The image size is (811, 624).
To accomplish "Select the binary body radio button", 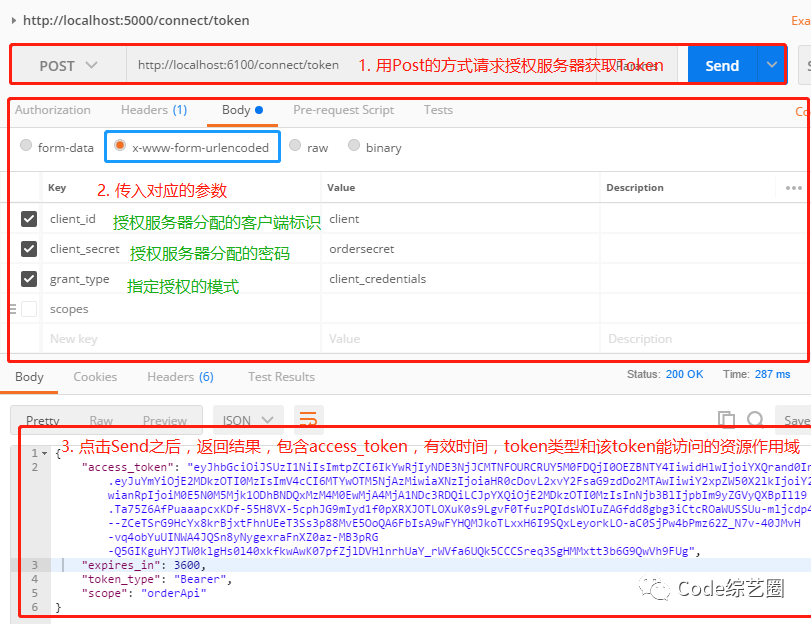I will (x=354, y=145).
